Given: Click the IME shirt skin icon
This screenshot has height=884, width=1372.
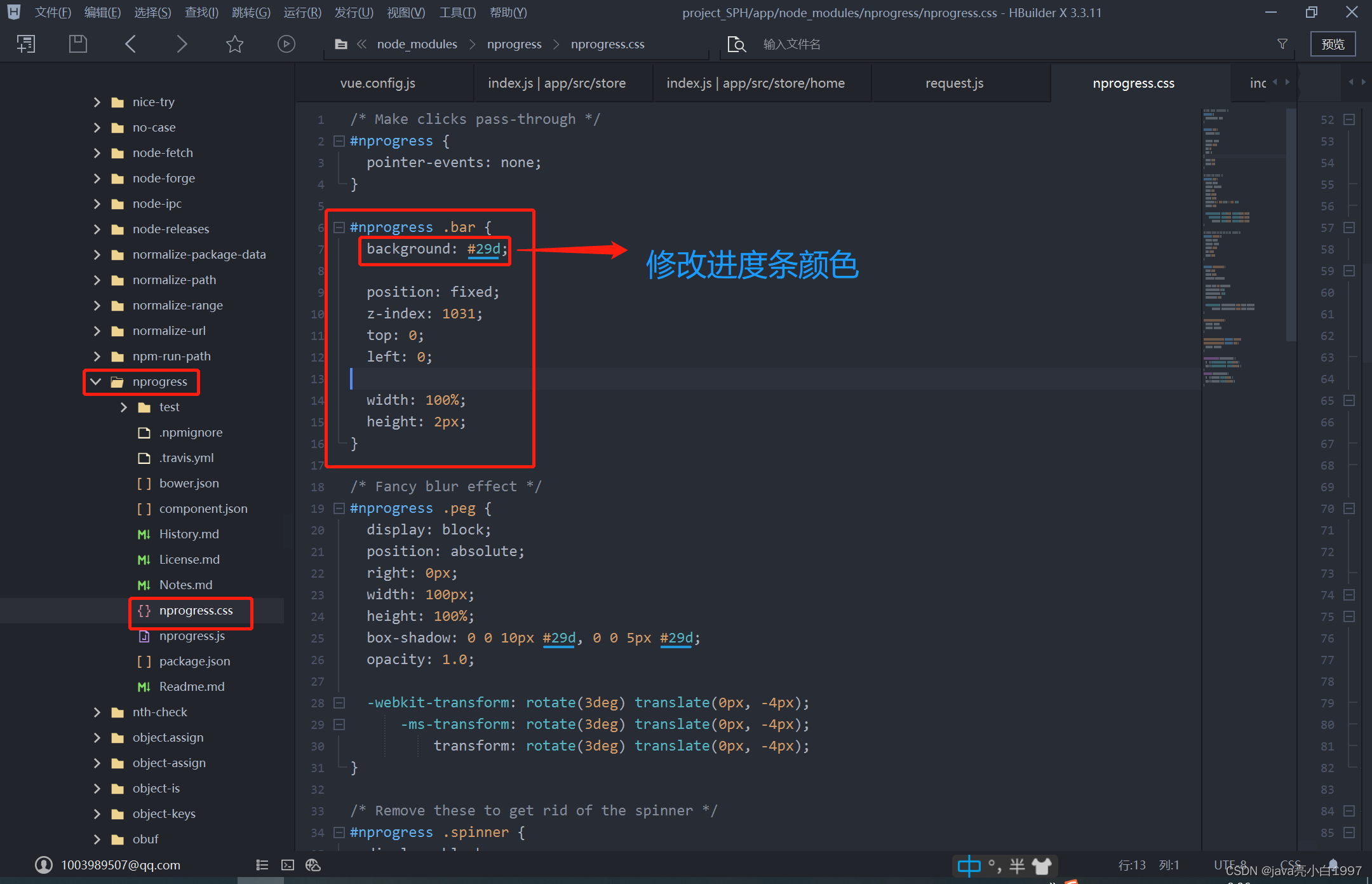Looking at the screenshot, I should (1042, 866).
